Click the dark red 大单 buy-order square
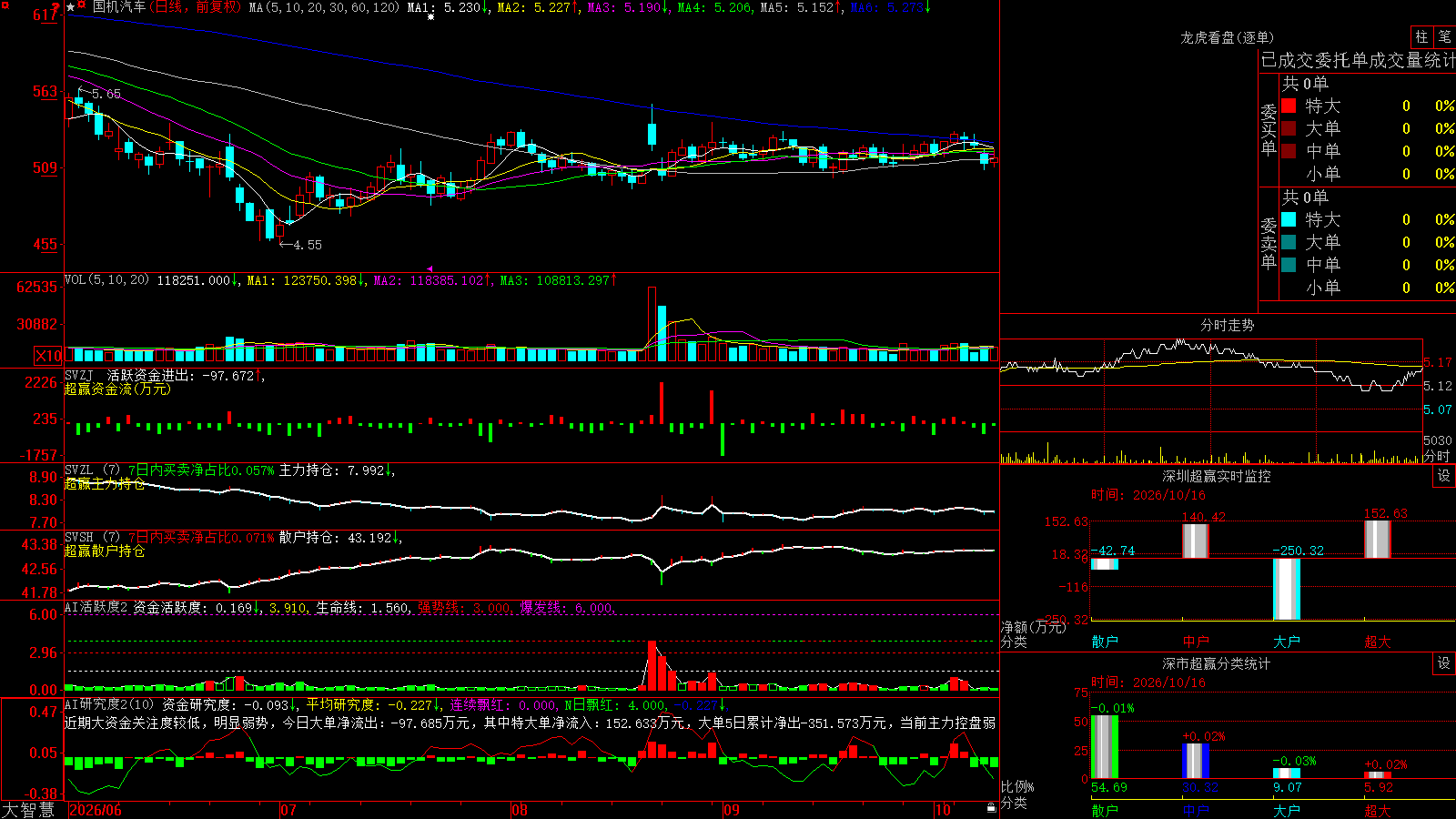The image size is (1456, 819). [1289, 128]
